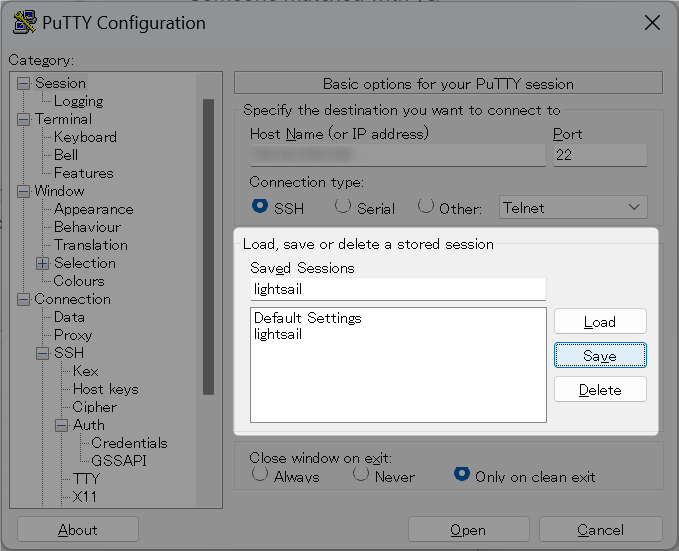This screenshot has width=679, height=551.
Task: Select Serial connection type radio button
Action: [x=343, y=206]
